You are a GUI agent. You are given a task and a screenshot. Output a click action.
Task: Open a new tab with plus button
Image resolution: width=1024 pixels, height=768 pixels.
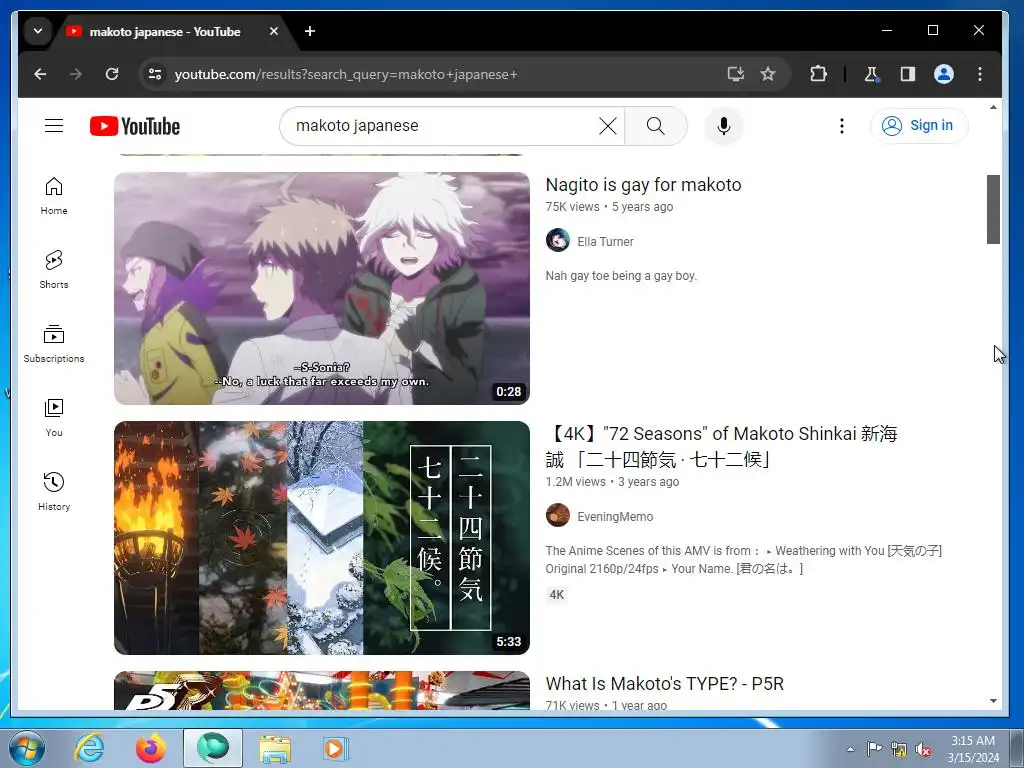(x=310, y=31)
